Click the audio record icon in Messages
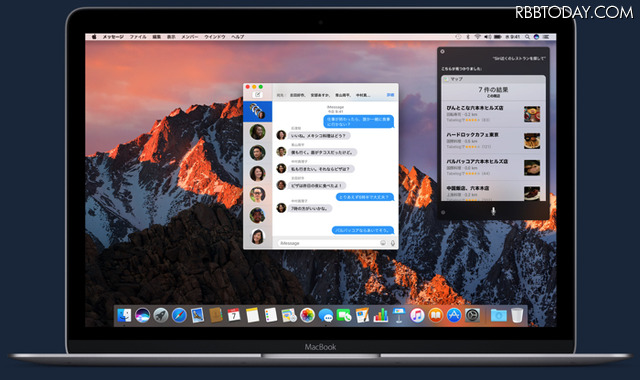This screenshot has height=380, width=640. 393,243
